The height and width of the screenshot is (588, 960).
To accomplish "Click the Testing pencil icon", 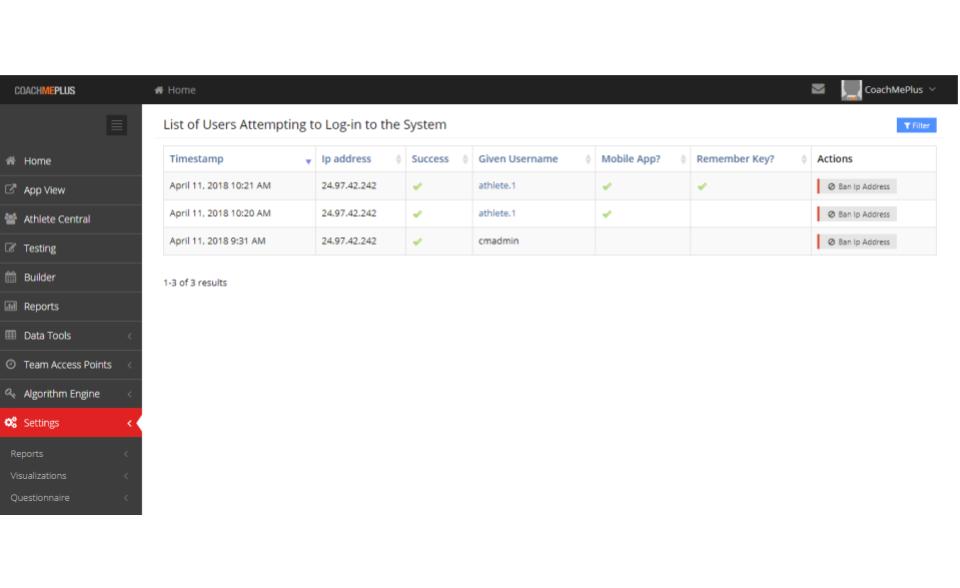I will pyautogui.click(x=10, y=248).
